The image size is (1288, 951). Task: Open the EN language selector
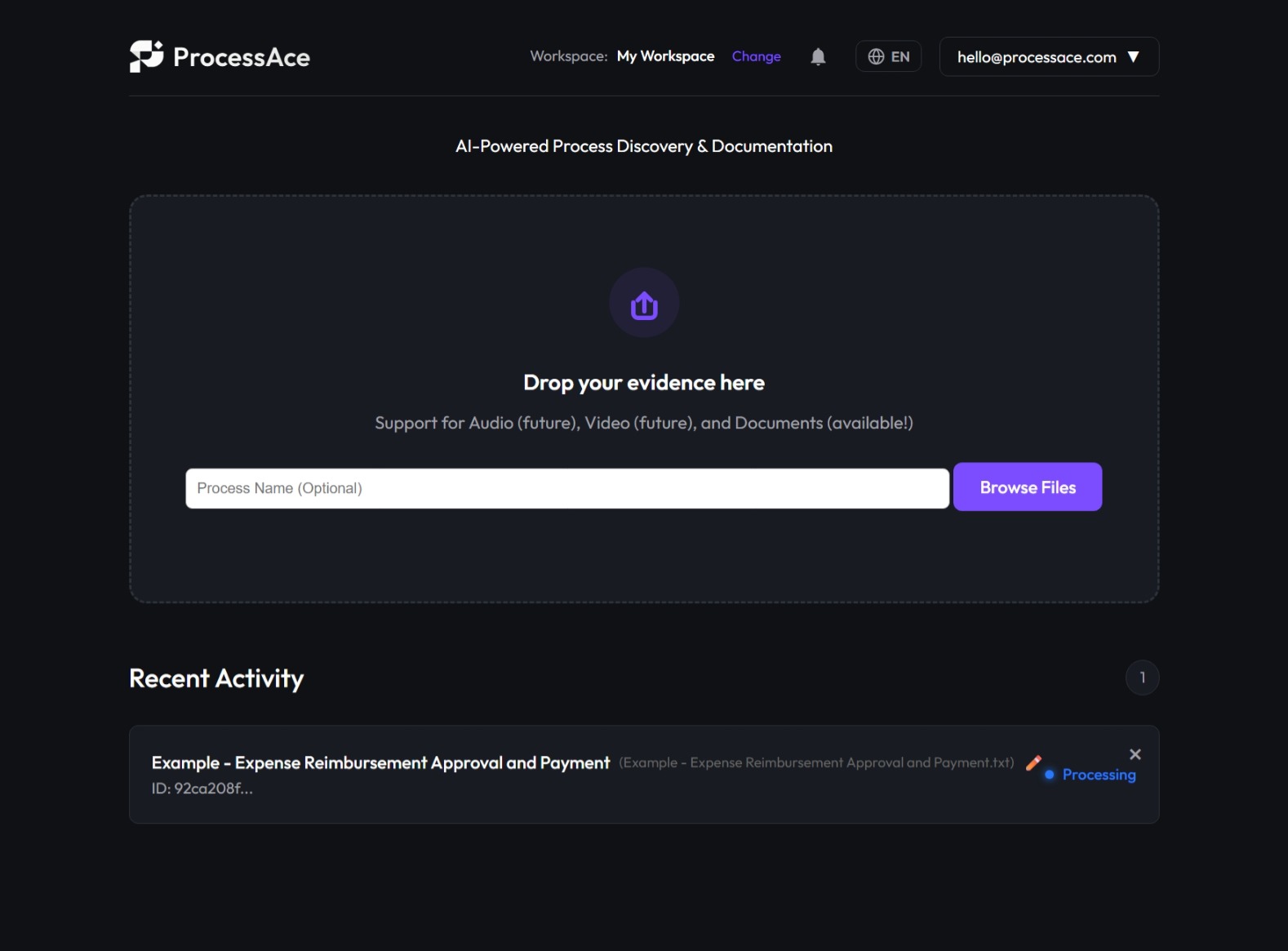coord(888,56)
